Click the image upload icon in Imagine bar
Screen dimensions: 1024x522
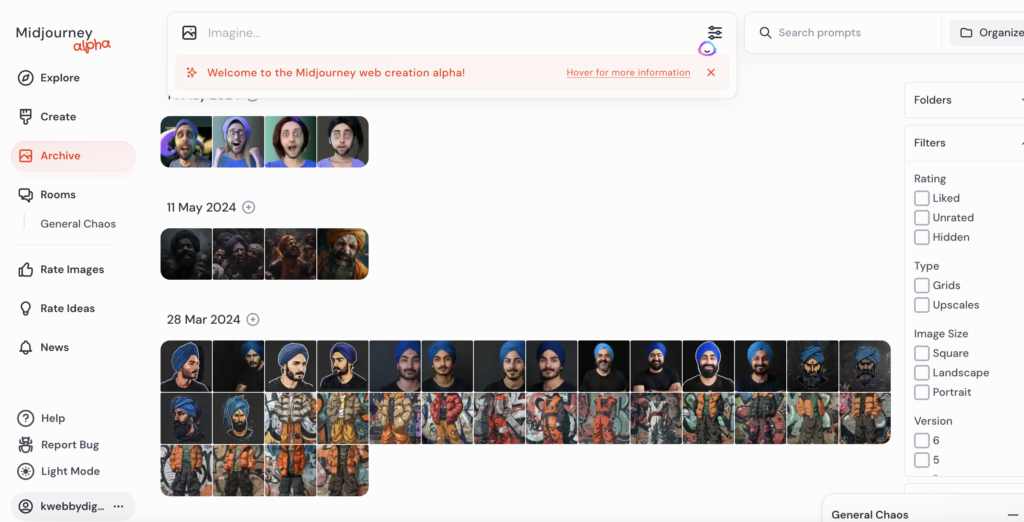[189, 32]
